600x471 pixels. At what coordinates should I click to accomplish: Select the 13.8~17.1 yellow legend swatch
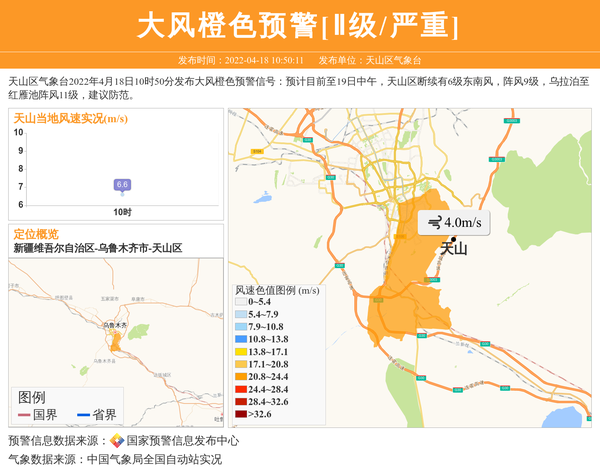pyautogui.click(x=240, y=352)
